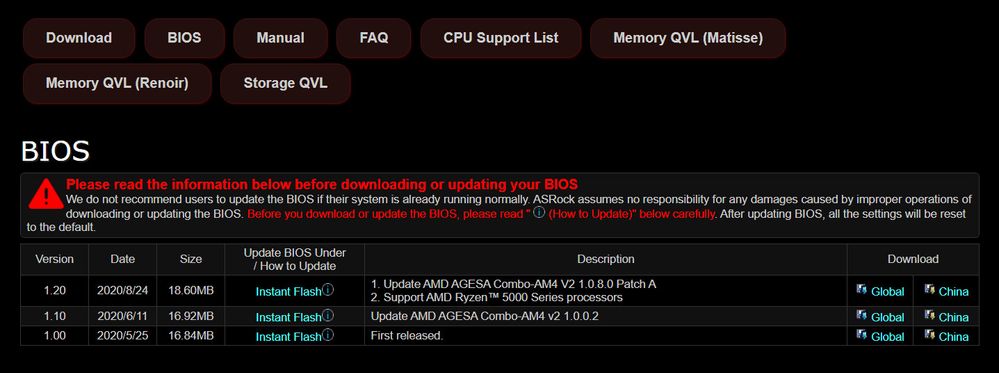Open the Storage QVL page
999x373 pixels.
[x=285, y=84]
